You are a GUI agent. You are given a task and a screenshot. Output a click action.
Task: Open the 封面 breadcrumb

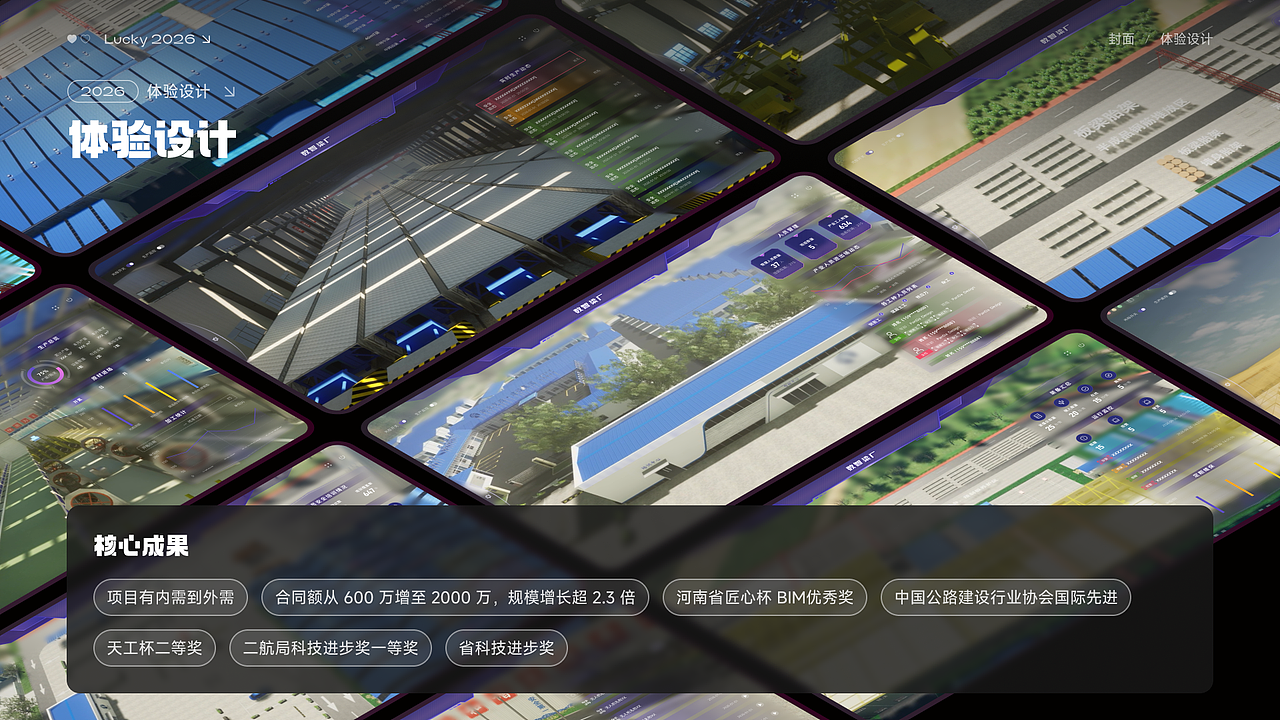(x=1122, y=39)
